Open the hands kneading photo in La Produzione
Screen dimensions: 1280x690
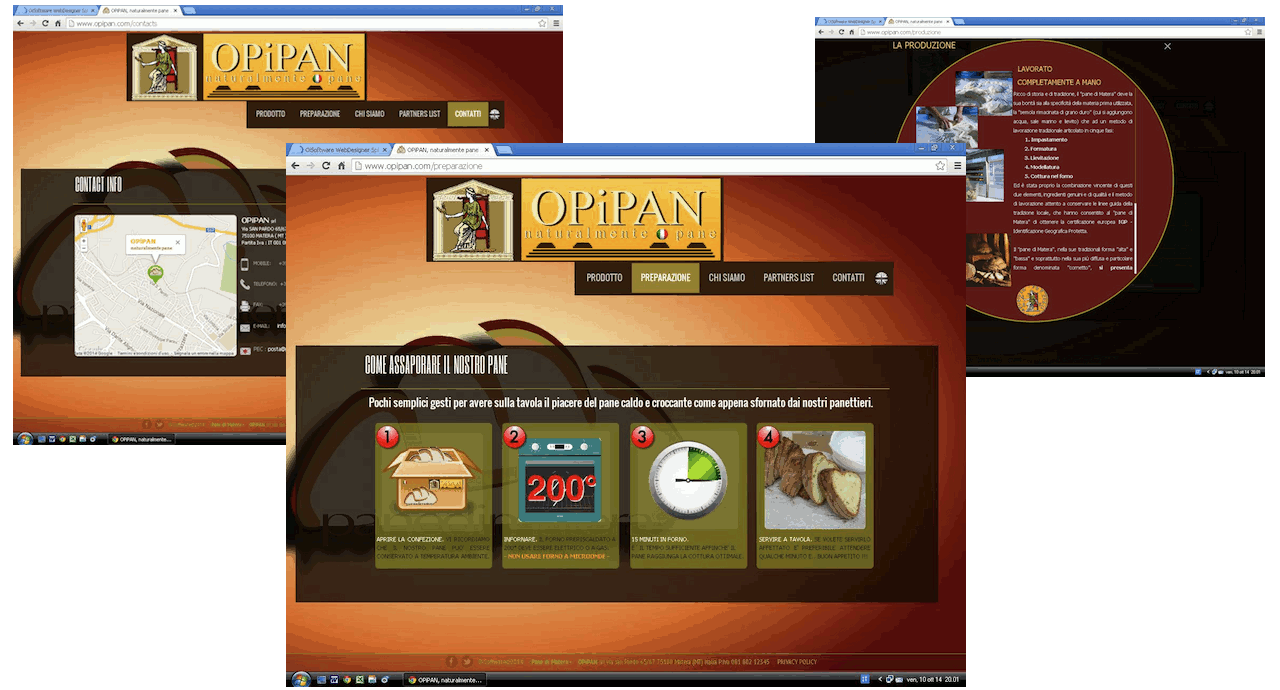click(946, 127)
